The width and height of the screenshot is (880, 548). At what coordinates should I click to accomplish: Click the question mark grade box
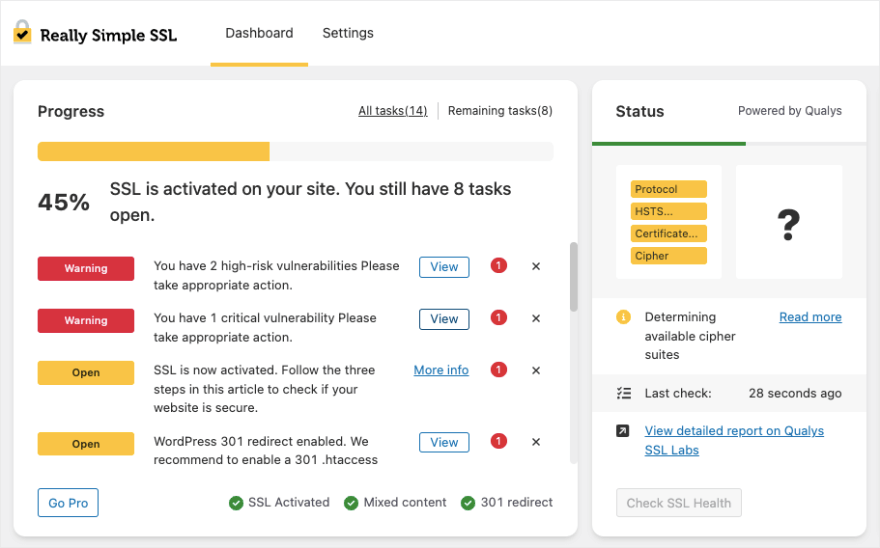789,222
